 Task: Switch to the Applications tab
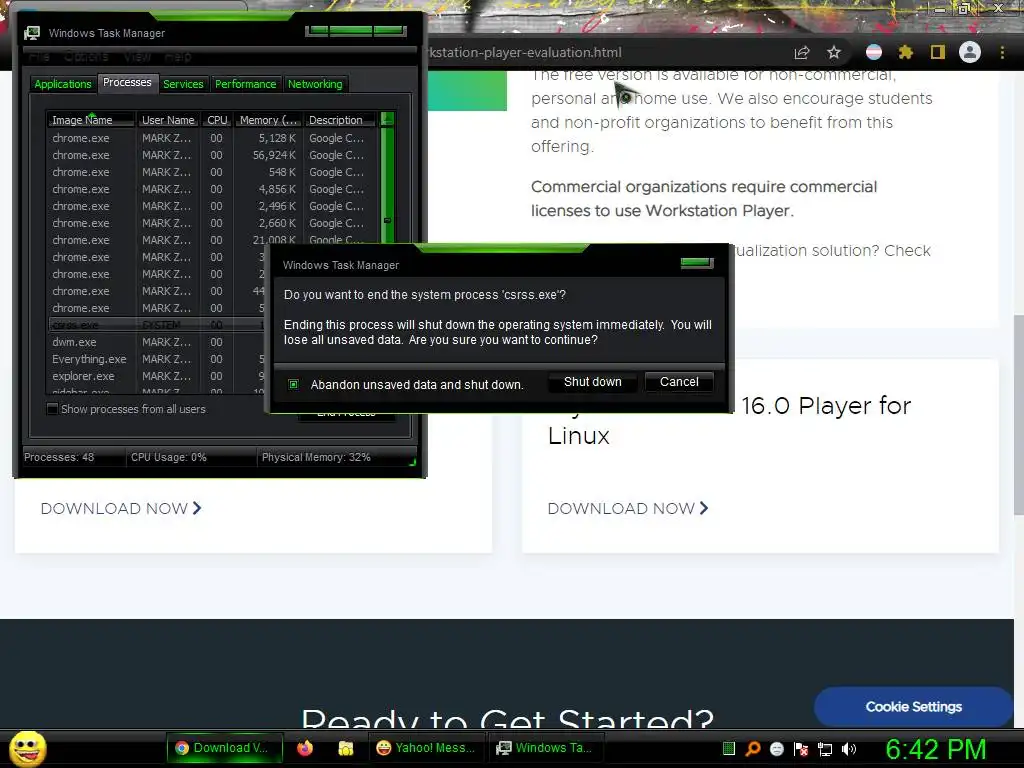click(63, 84)
